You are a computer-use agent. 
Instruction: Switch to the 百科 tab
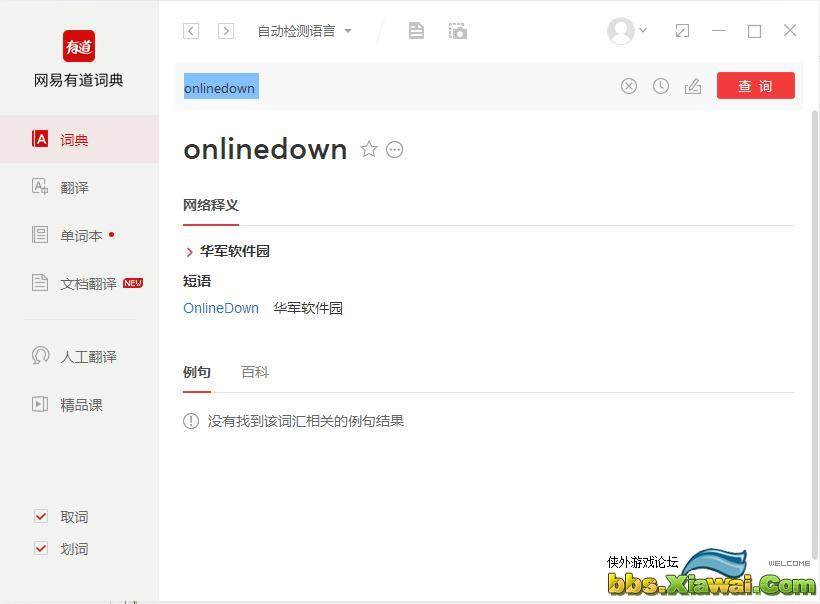[x=255, y=372]
